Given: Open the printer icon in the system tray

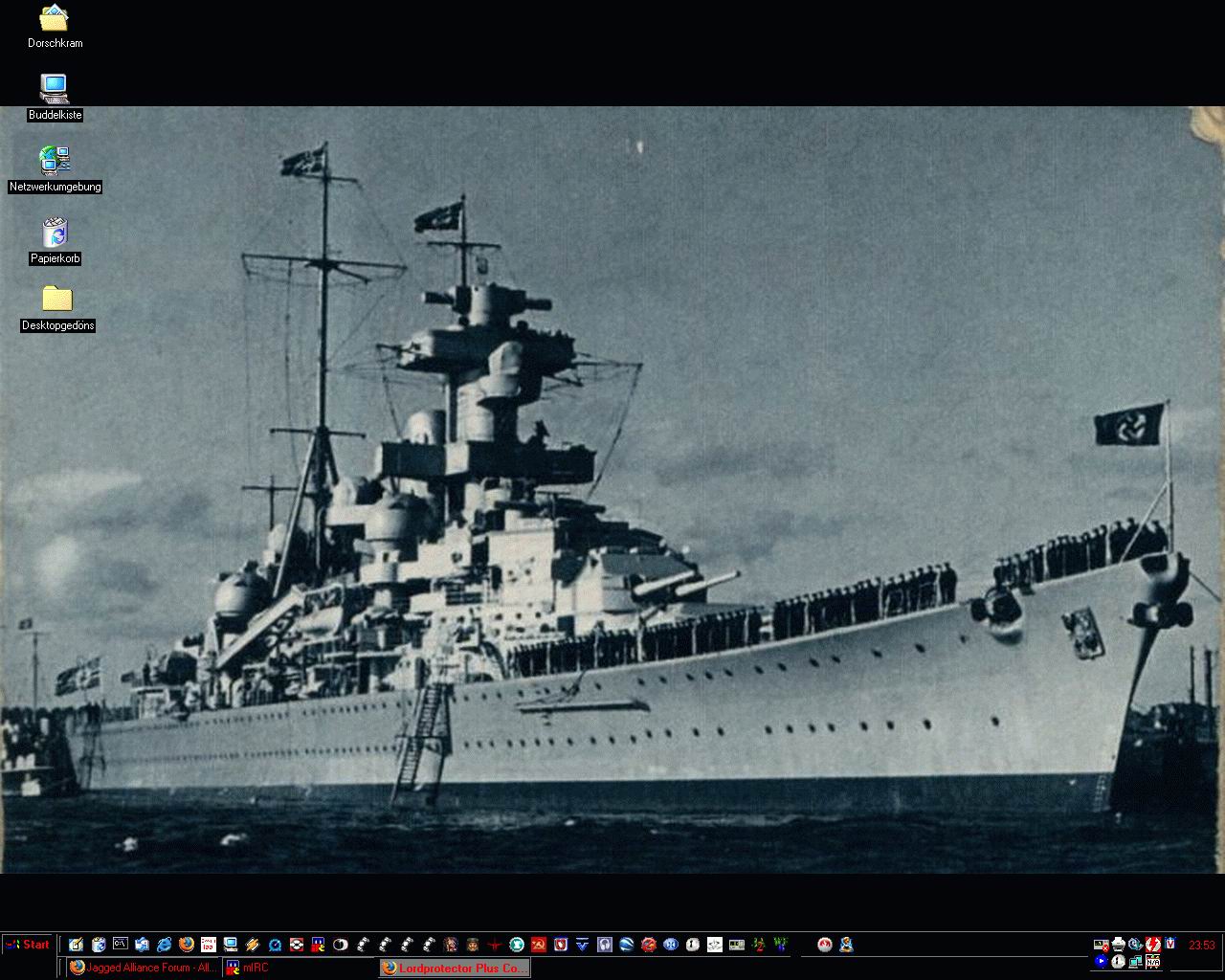Looking at the screenshot, I should [x=1118, y=945].
